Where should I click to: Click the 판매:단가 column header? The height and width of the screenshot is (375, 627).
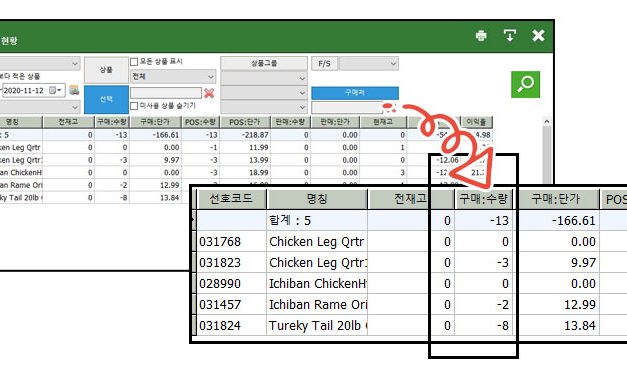pyautogui.click(x=335, y=122)
